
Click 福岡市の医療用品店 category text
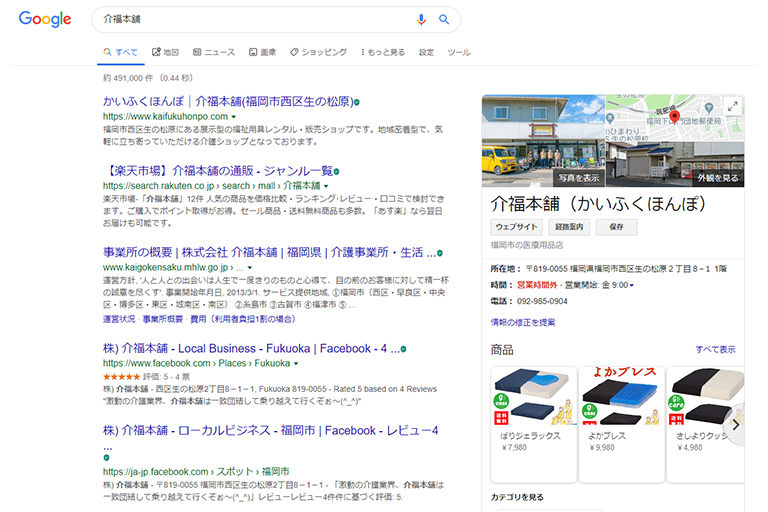click(527, 245)
